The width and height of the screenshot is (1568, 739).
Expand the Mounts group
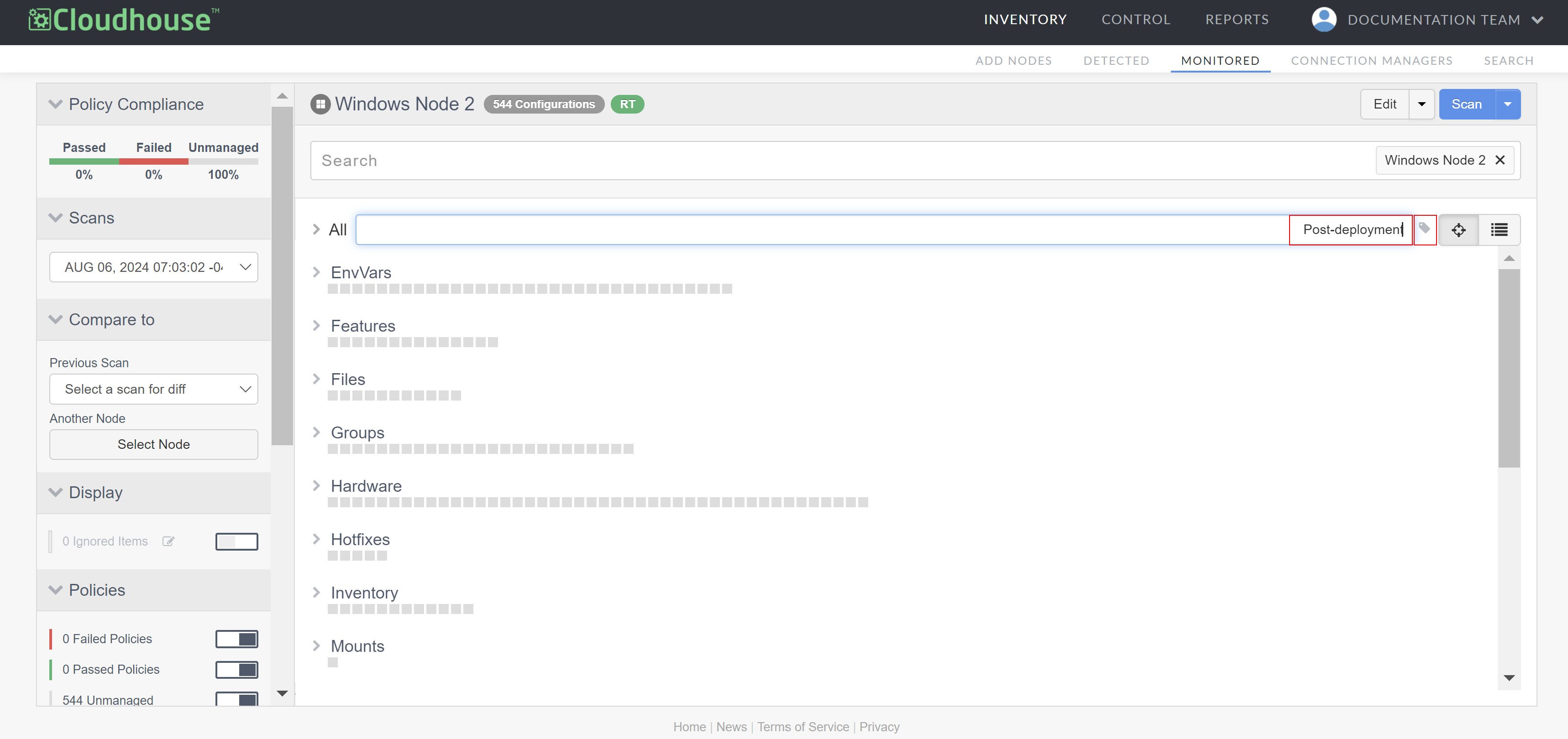coord(316,646)
